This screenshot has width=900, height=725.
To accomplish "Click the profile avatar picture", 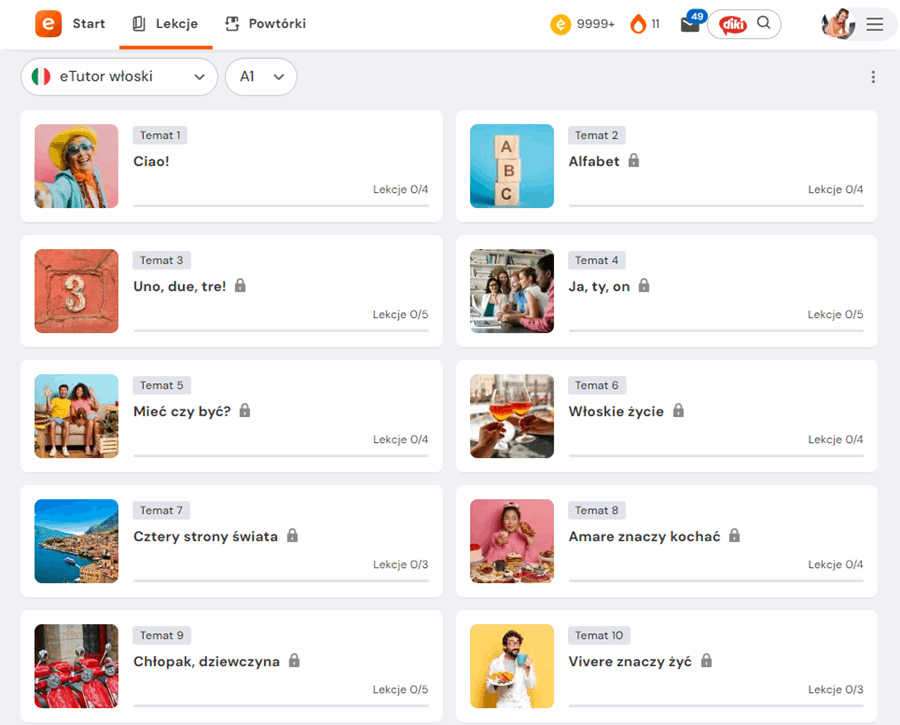I will (x=838, y=24).
